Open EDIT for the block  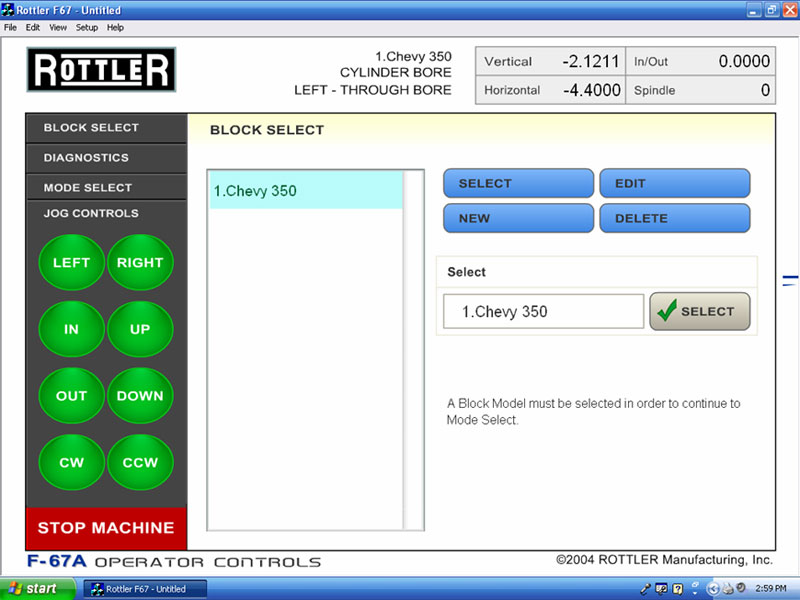coord(674,184)
